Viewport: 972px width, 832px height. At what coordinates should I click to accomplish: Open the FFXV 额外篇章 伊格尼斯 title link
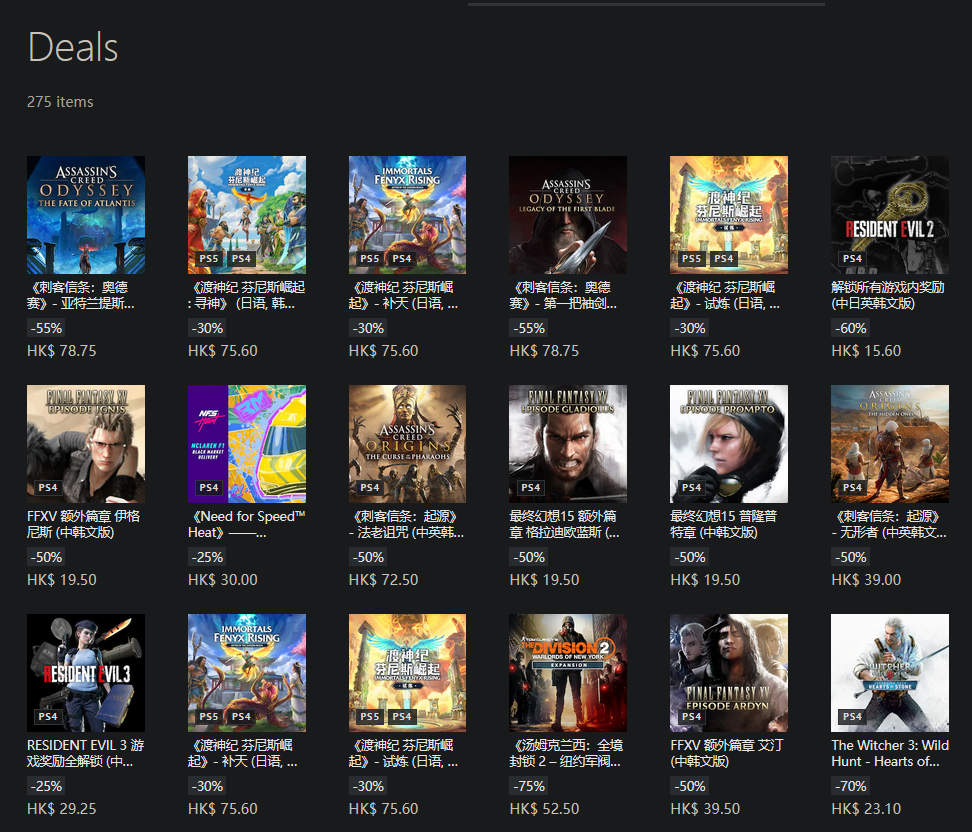(x=84, y=524)
